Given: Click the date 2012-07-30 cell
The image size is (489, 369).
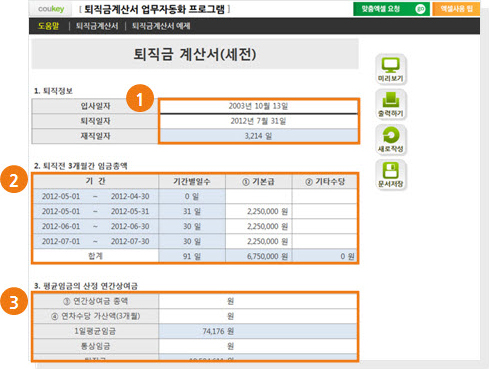Looking at the screenshot, I should coord(130,241).
